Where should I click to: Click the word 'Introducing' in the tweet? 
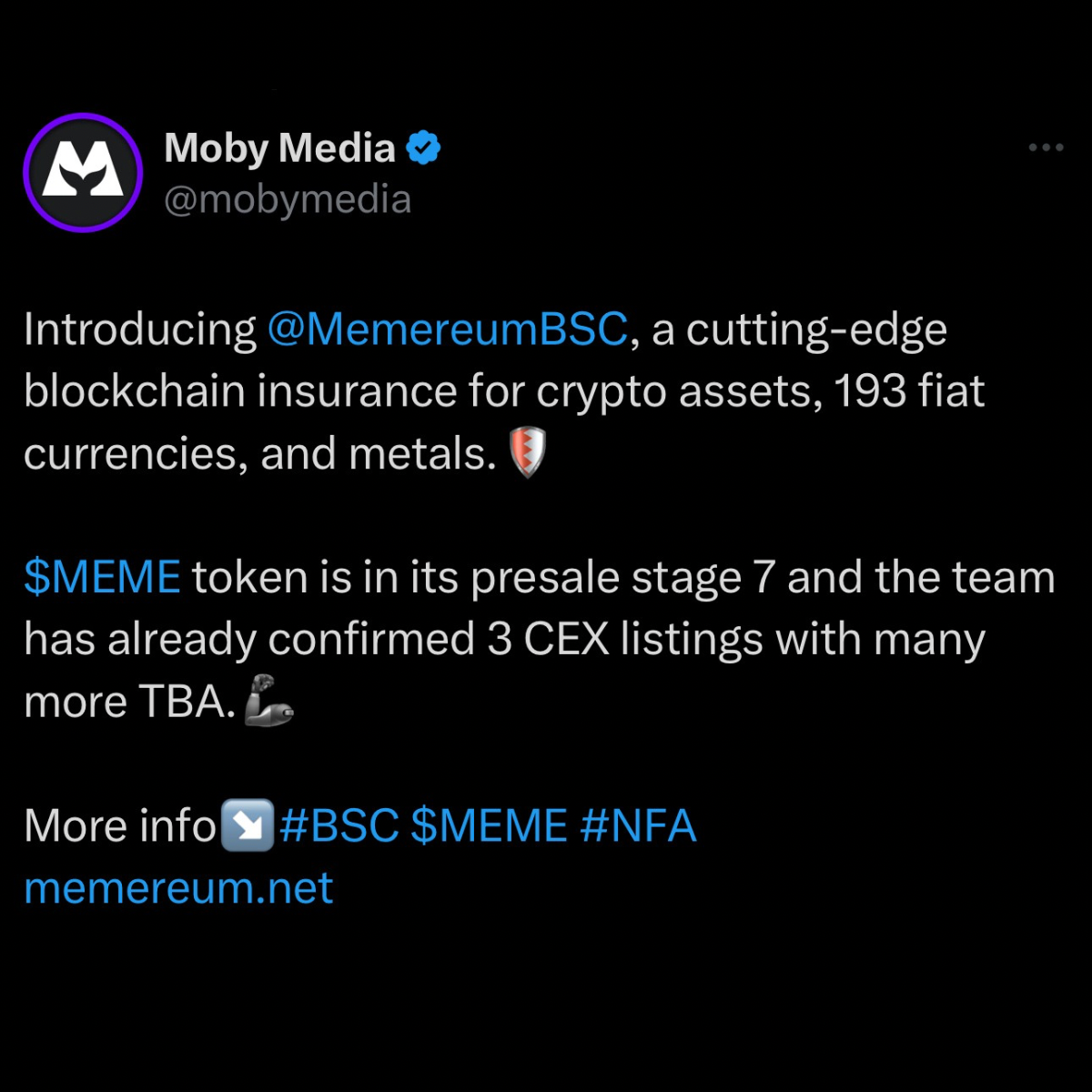tap(140, 329)
